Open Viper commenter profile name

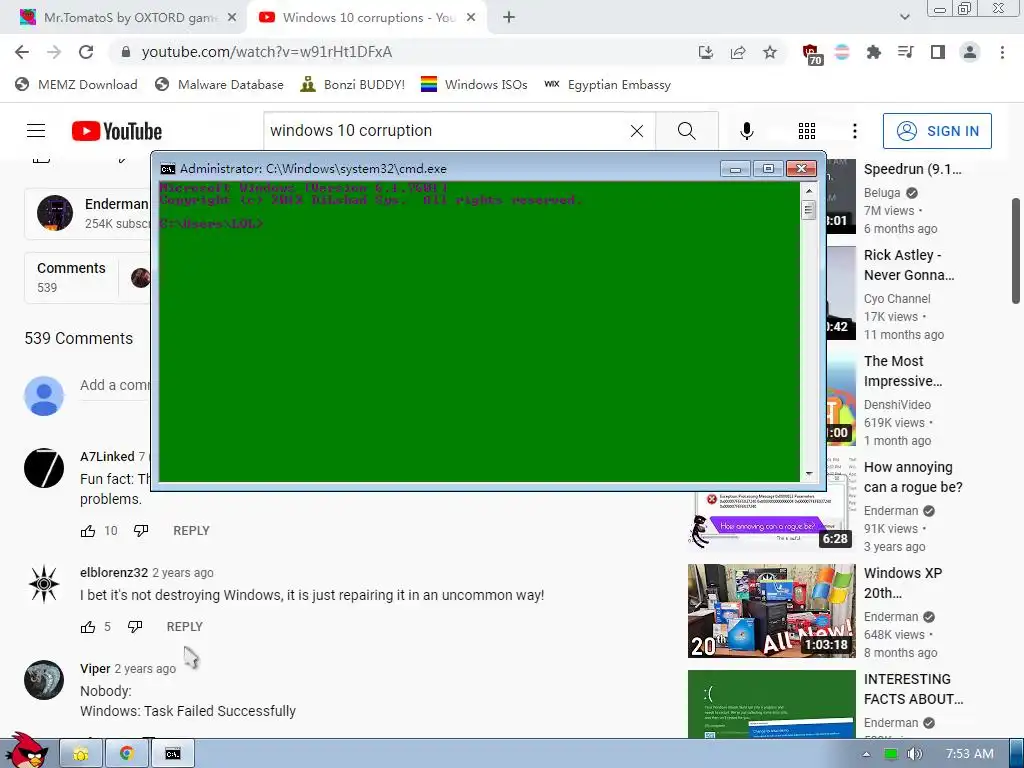[x=95, y=669]
